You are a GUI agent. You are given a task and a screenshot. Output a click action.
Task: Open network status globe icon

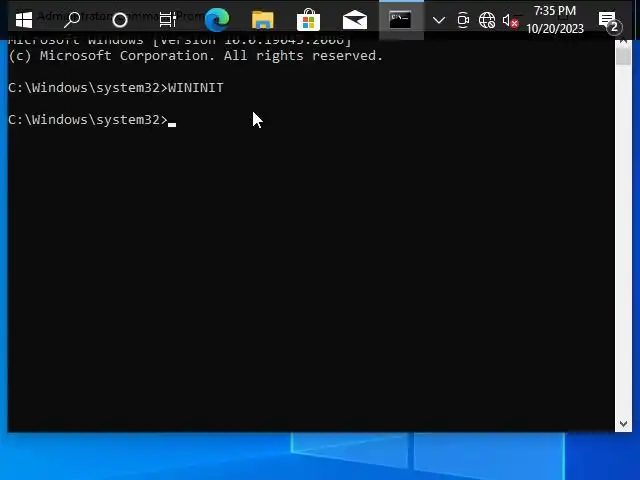coord(487,20)
